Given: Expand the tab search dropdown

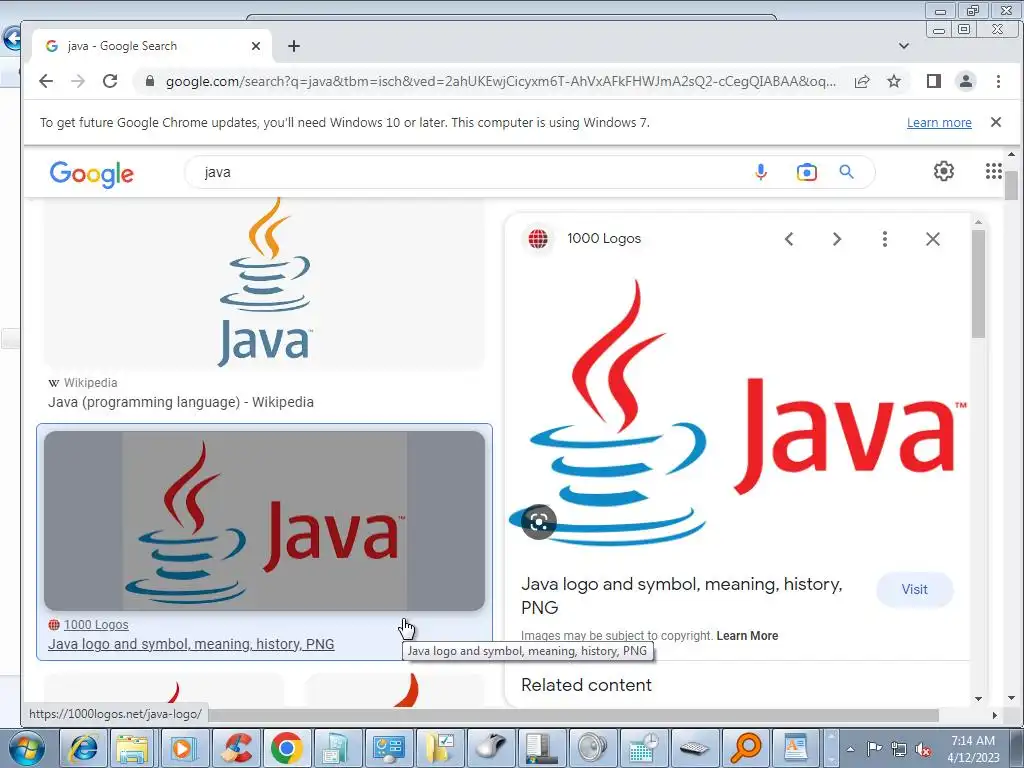Looking at the screenshot, I should pos(904,46).
